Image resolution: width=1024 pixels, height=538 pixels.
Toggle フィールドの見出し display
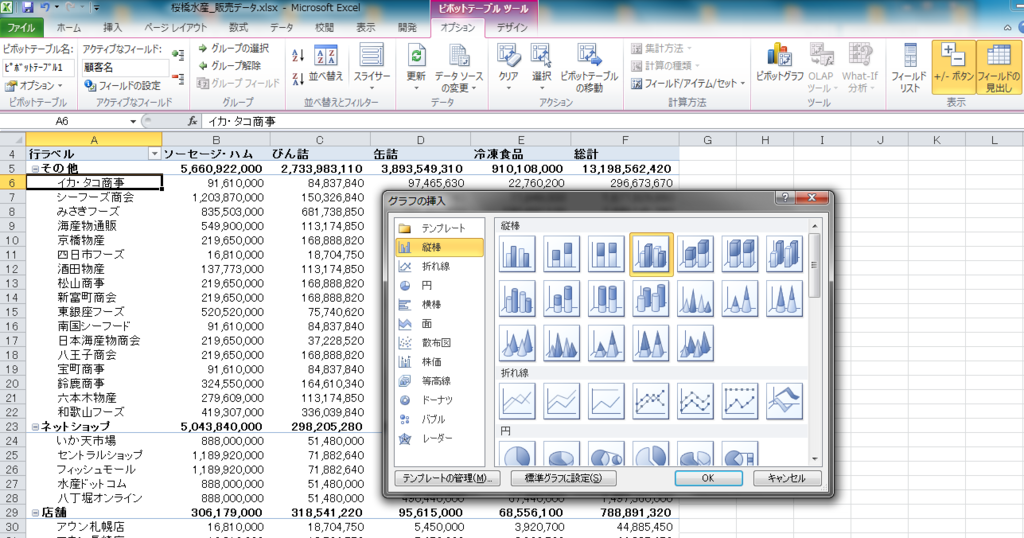click(x=999, y=68)
